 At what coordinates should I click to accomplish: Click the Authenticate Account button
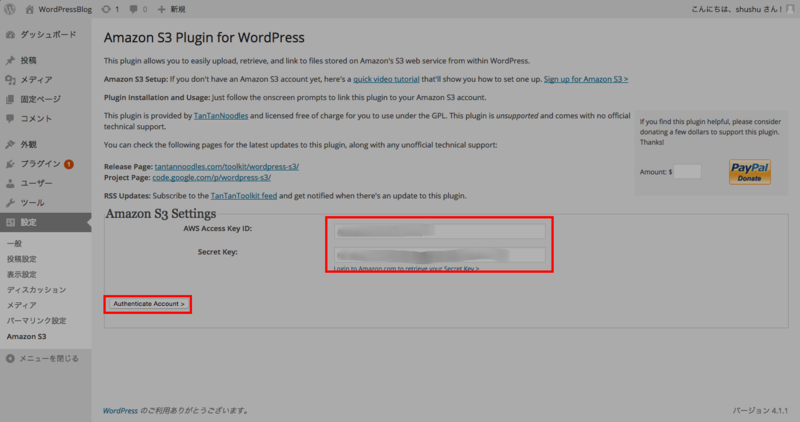coord(148,304)
